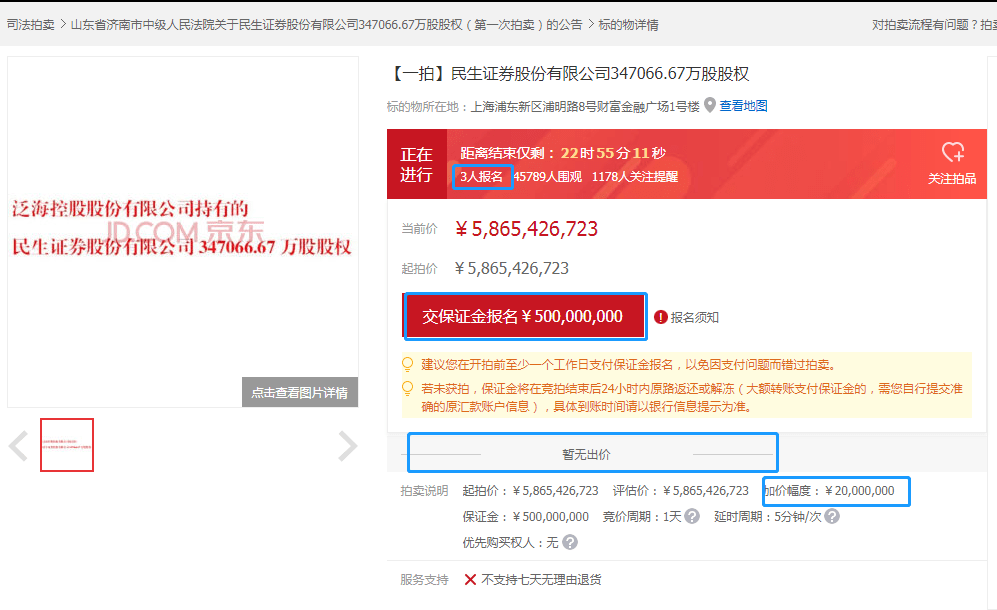Screen dimensions: 997x610
Task: Click the red exclamation icon beside 报名须知
Action: pos(661,317)
